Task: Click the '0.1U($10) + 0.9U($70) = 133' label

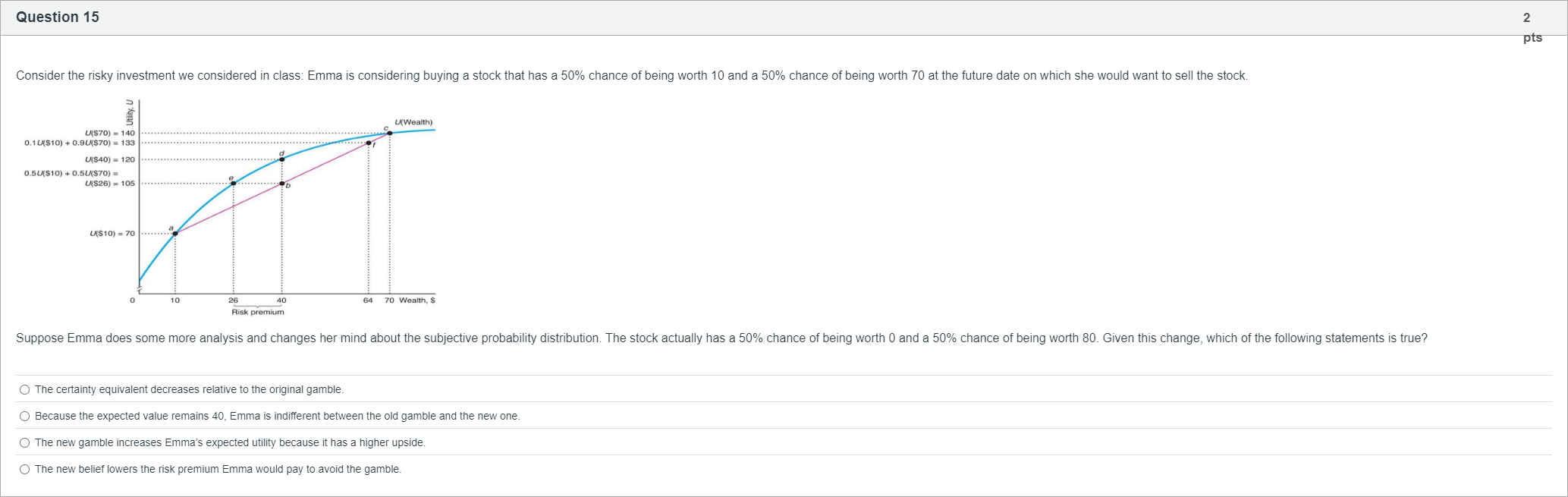Action: tap(80, 143)
